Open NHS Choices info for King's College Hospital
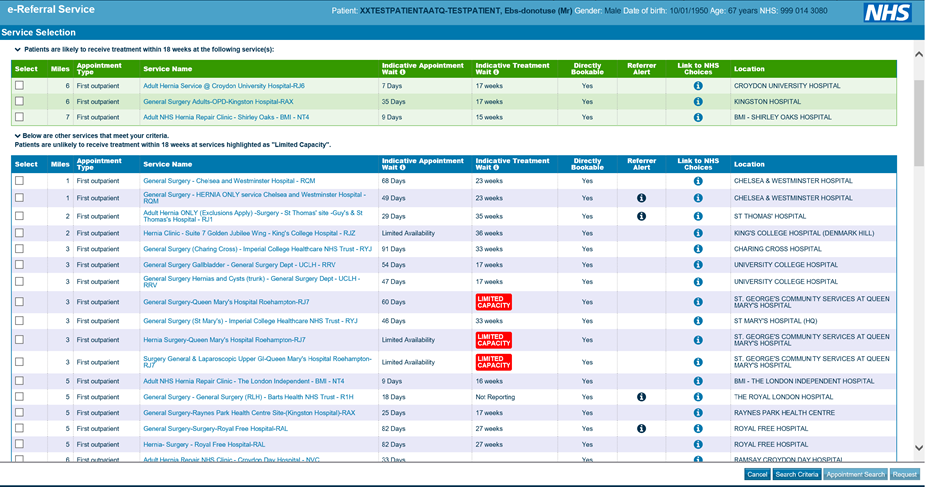Screen dimensions: 926x487 698,233
